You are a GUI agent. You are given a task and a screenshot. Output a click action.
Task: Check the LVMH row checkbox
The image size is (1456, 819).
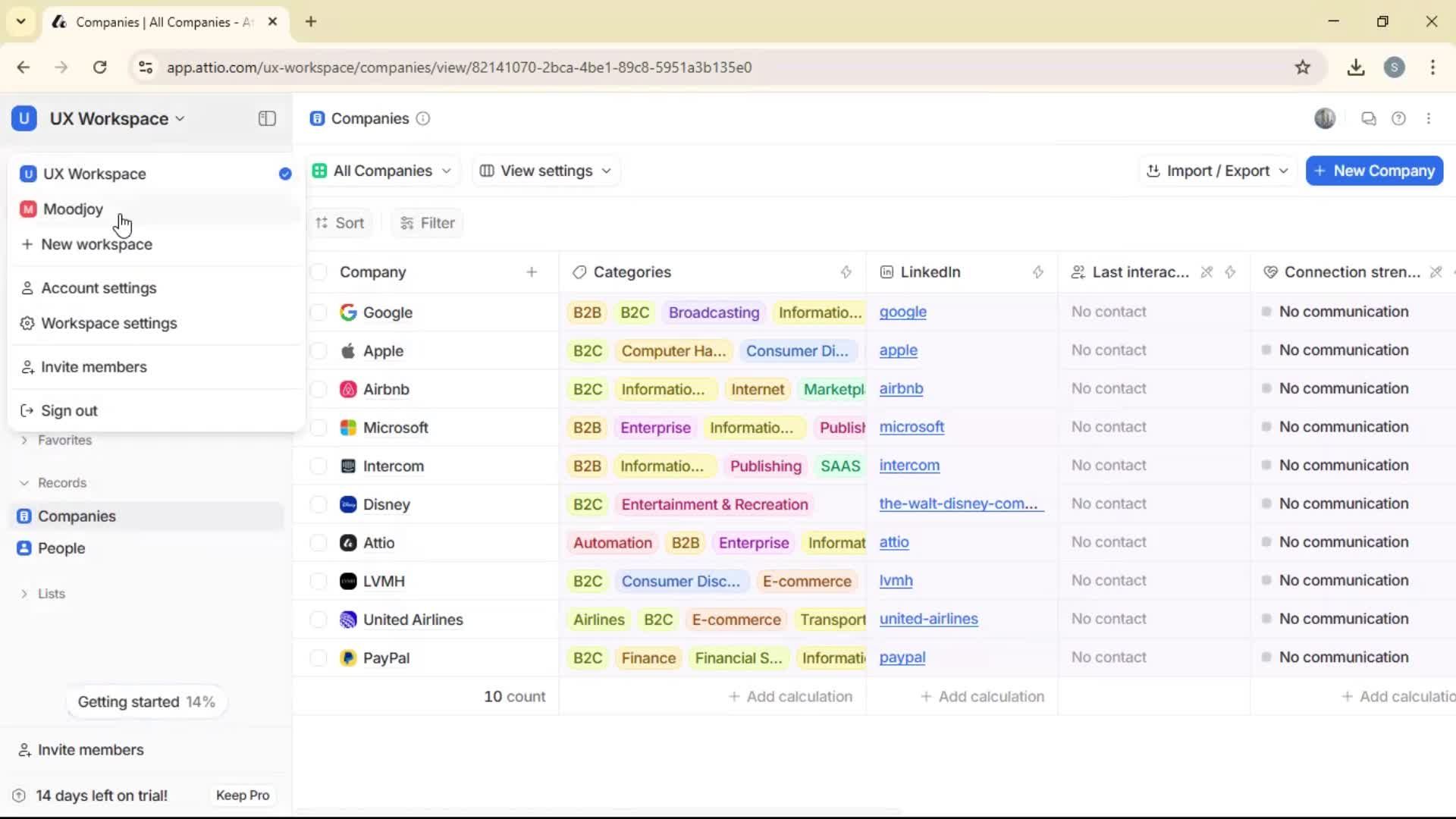click(318, 582)
